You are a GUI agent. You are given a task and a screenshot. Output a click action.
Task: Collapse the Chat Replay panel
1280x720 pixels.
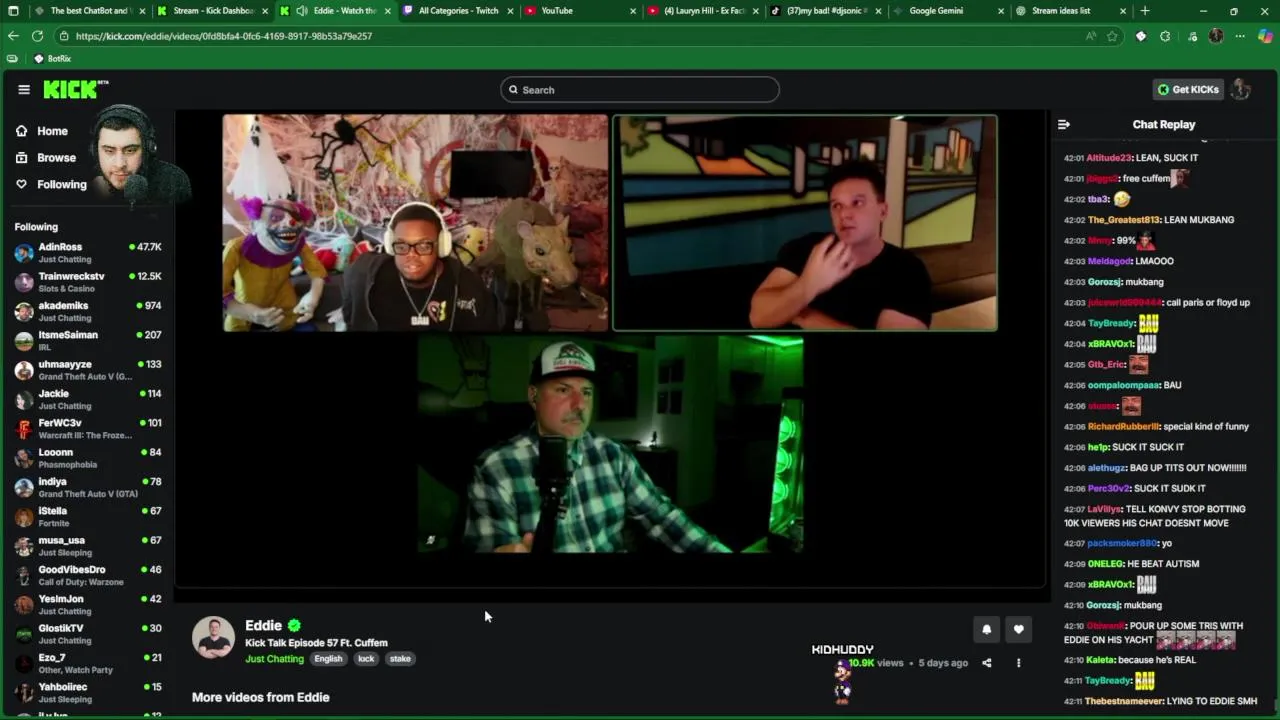1064,125
